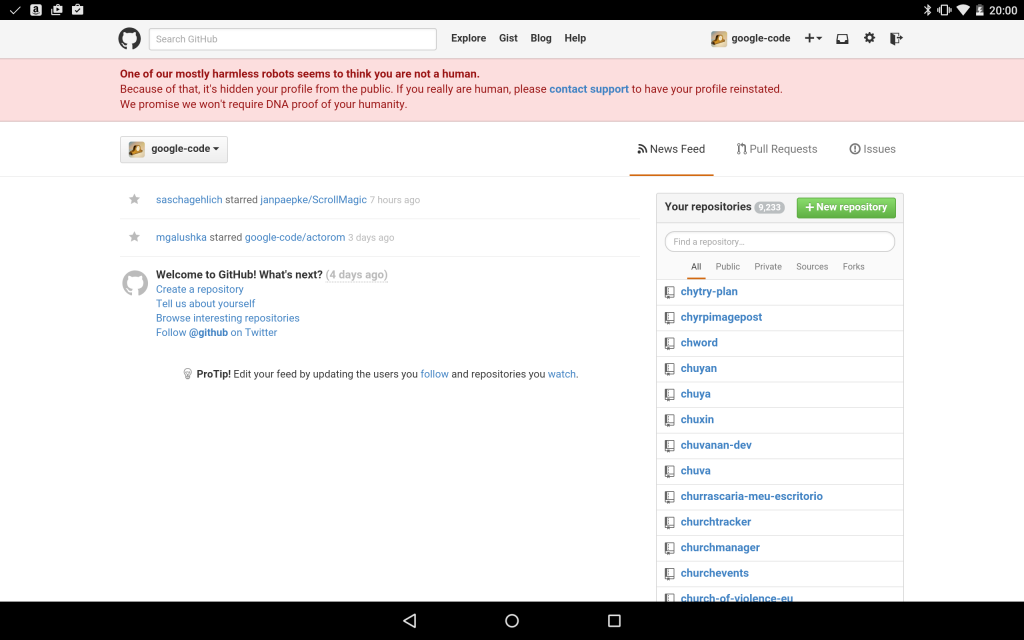Image resolution: width=1024 pixels, height=640 pixels.
Task: Click the star icon beside mgalushka
Action: (135, 236)
